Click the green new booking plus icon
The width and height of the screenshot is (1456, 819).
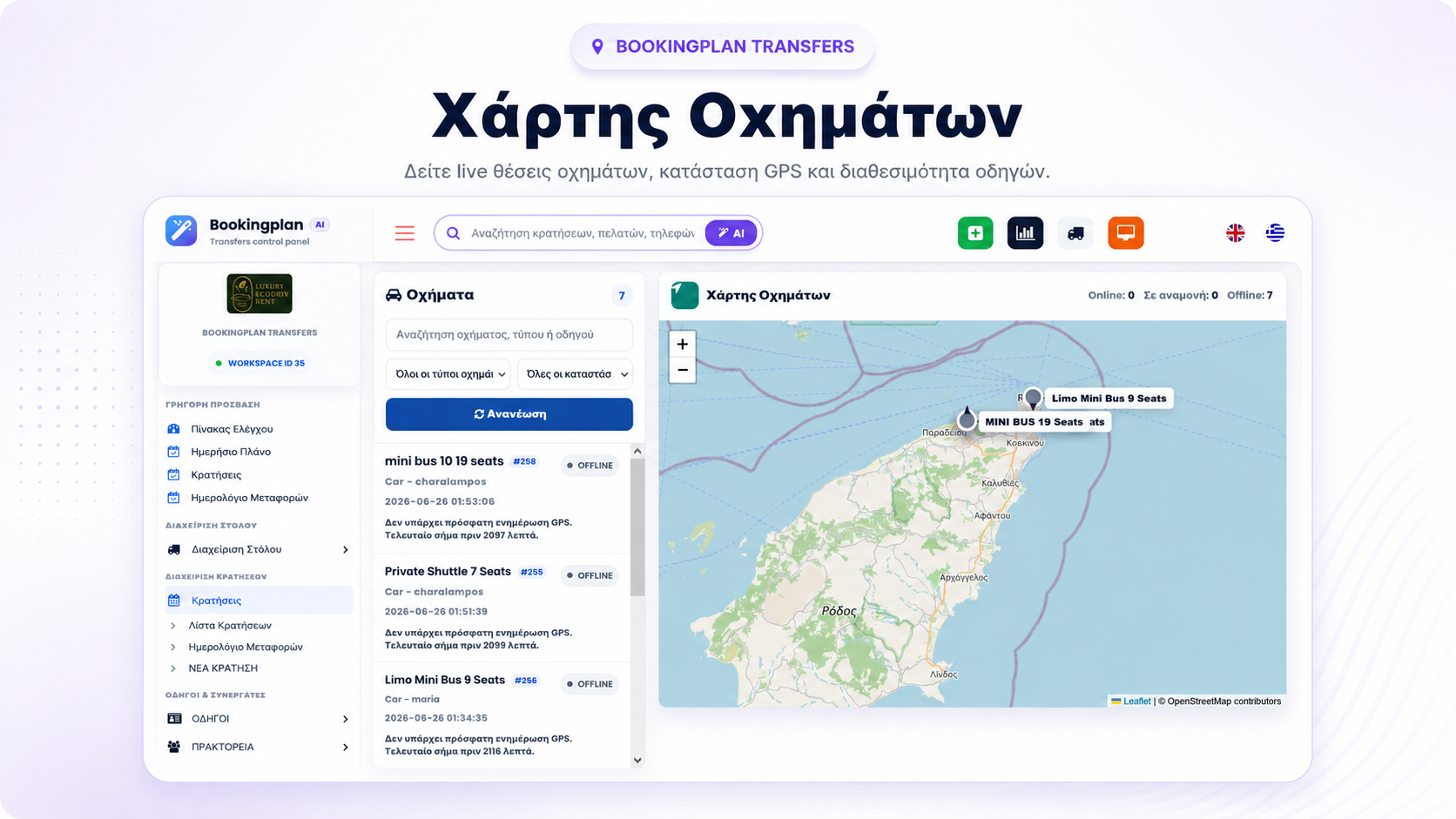click(x=975, y=233)
